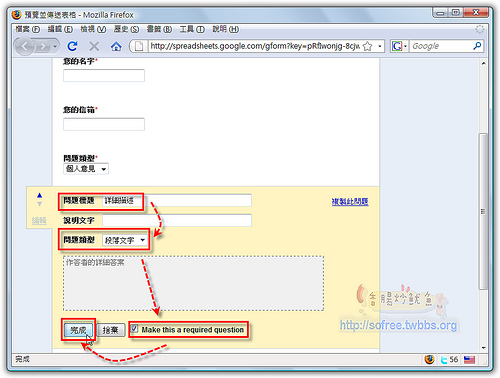Image resolution: width=500 pixels, height=378 pixels.
Task: Click the Firefox logo in the title bar
Action: [16, 15]
